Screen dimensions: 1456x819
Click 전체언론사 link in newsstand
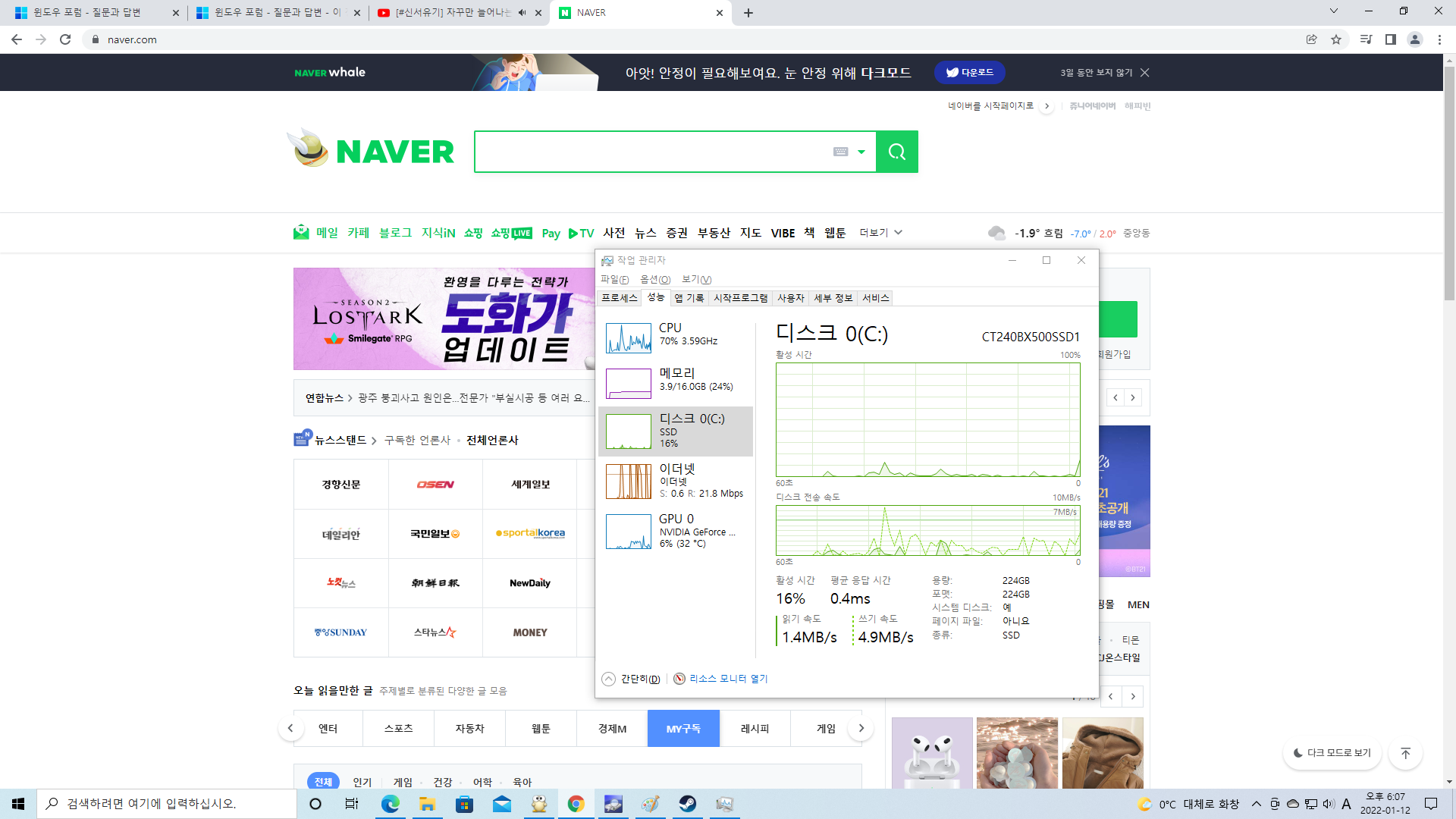(x=492, y=440)
